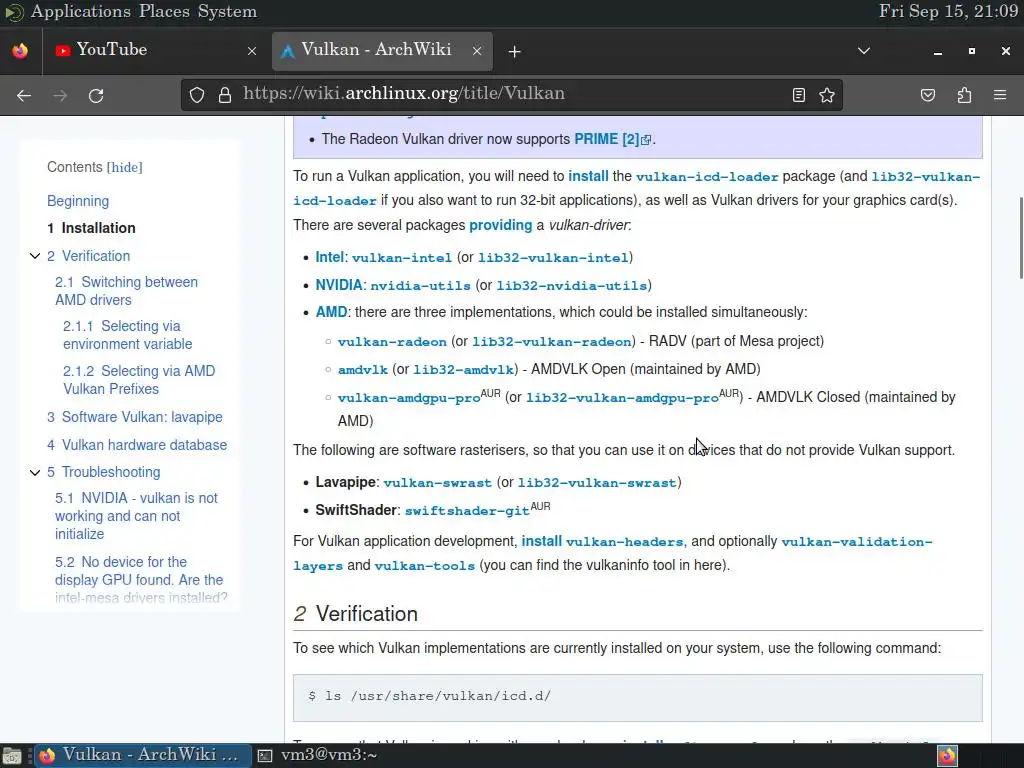
Task: Click the forward navigation arrow
Action: 60,95
